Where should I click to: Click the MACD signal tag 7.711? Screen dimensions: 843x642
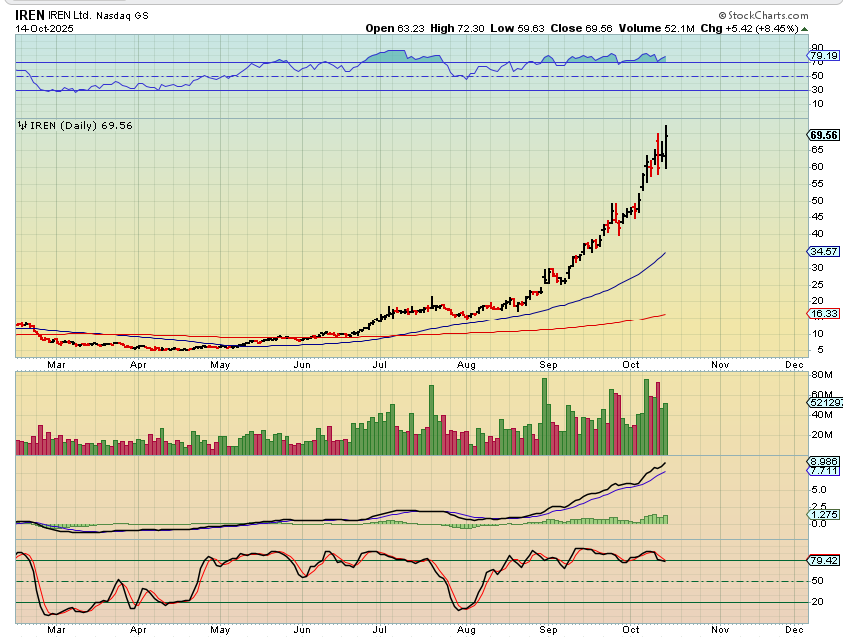coord(824,471)
